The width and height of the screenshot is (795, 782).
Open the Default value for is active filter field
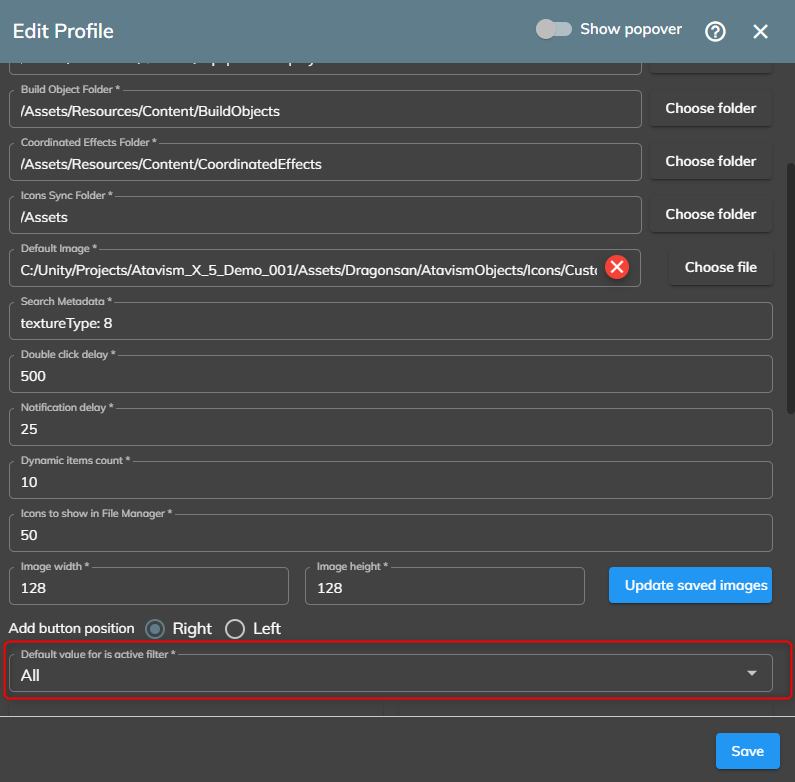tap(380, 674)
